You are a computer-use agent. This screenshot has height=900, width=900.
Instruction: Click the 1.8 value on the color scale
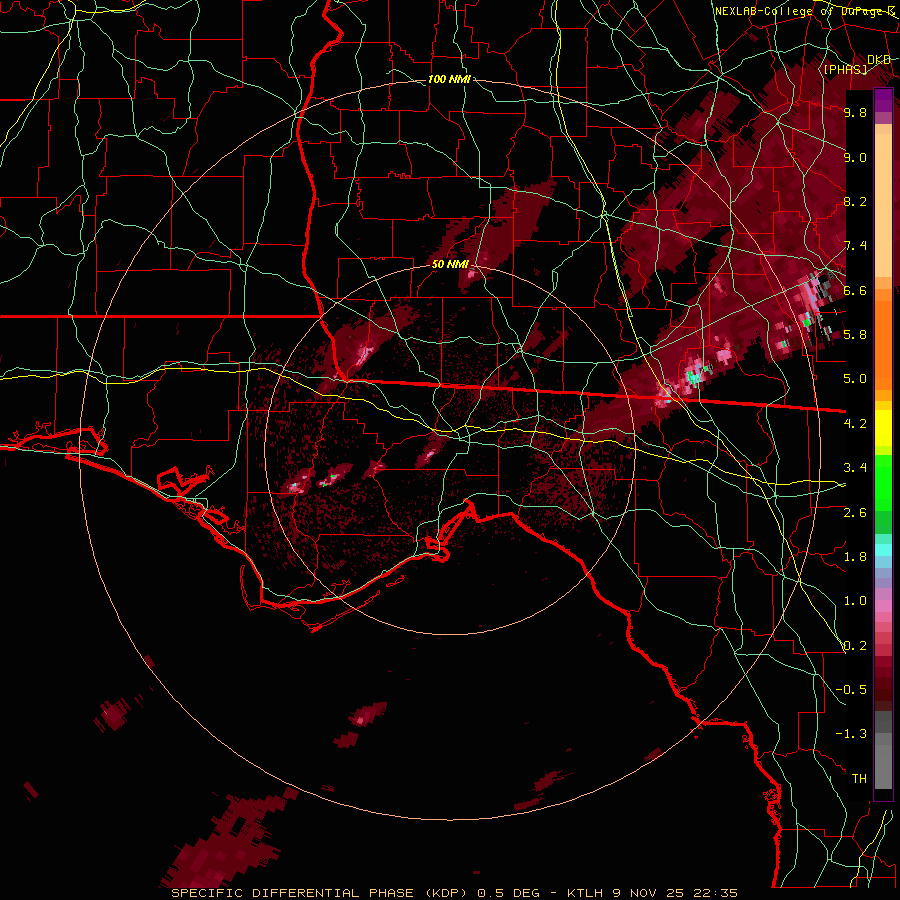coord(855,557)
